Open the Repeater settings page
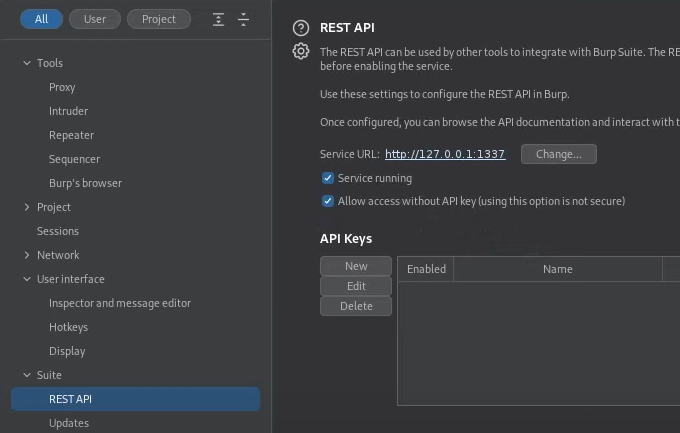The height and width of the screenshot is (433, 680). pyautogui.click(x=71, y=135)
